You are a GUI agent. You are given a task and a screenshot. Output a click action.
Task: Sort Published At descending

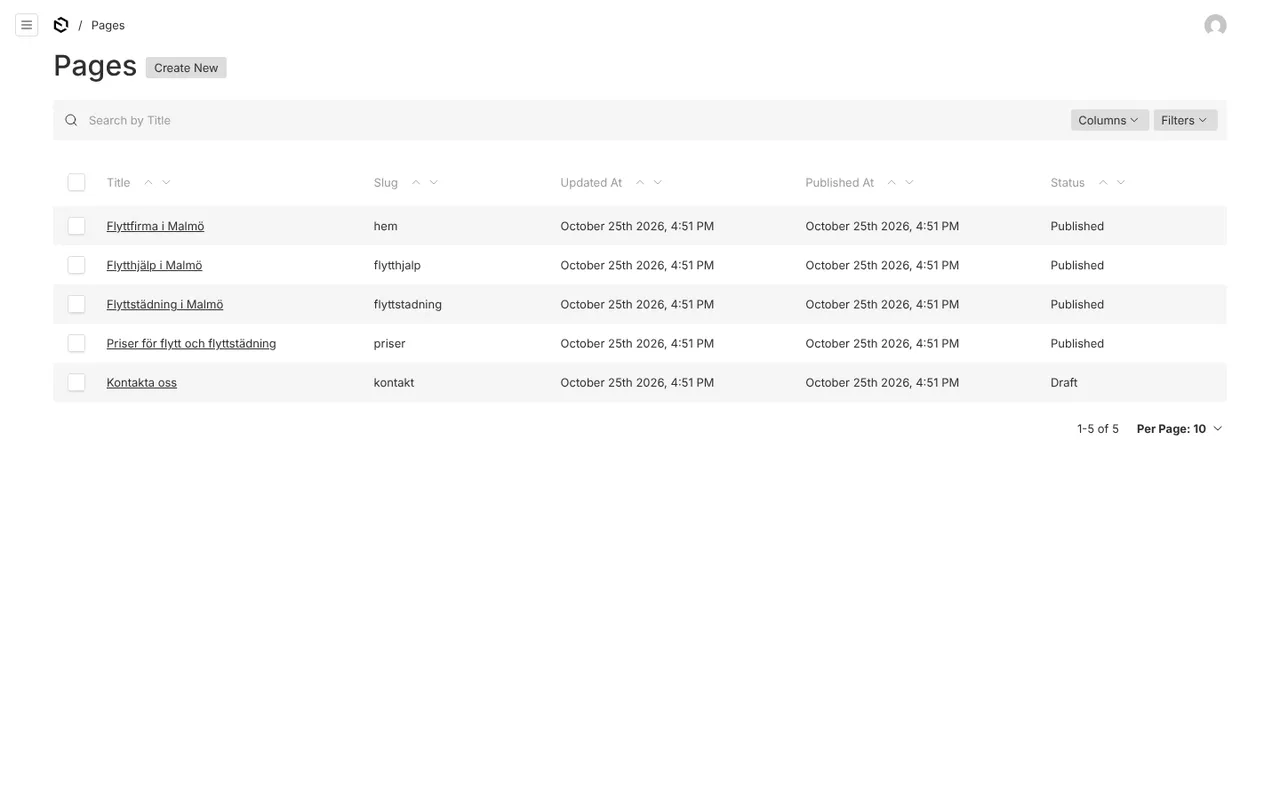(910, 182)
